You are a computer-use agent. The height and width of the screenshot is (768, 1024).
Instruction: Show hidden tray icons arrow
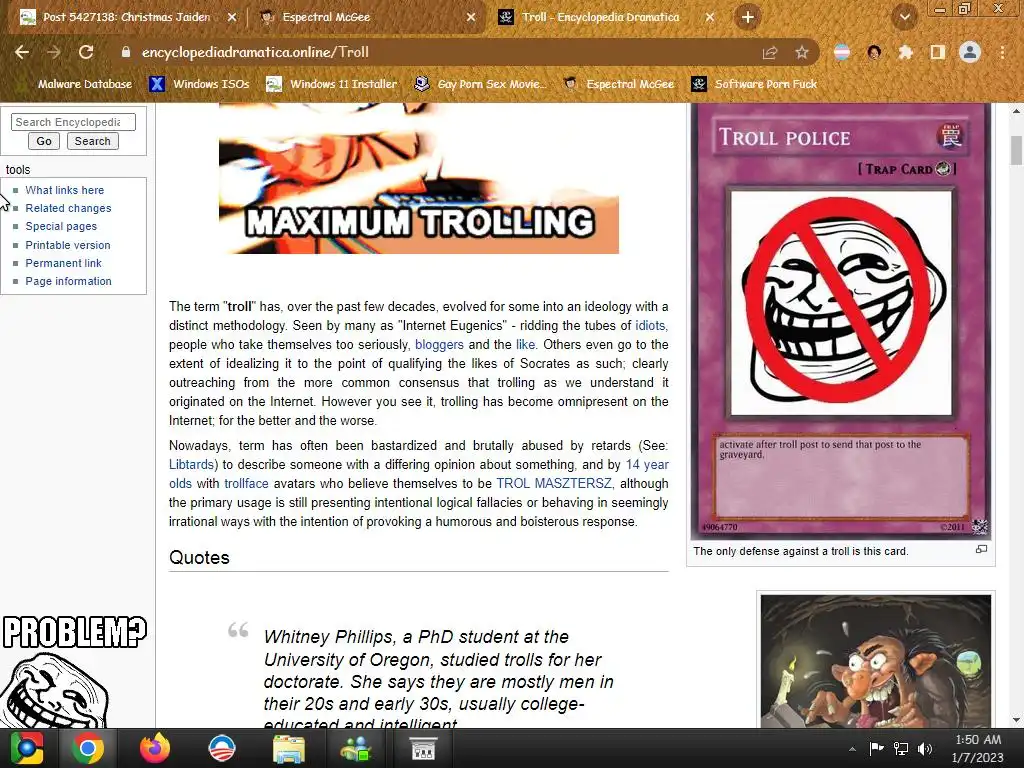[x=852, y=749]
